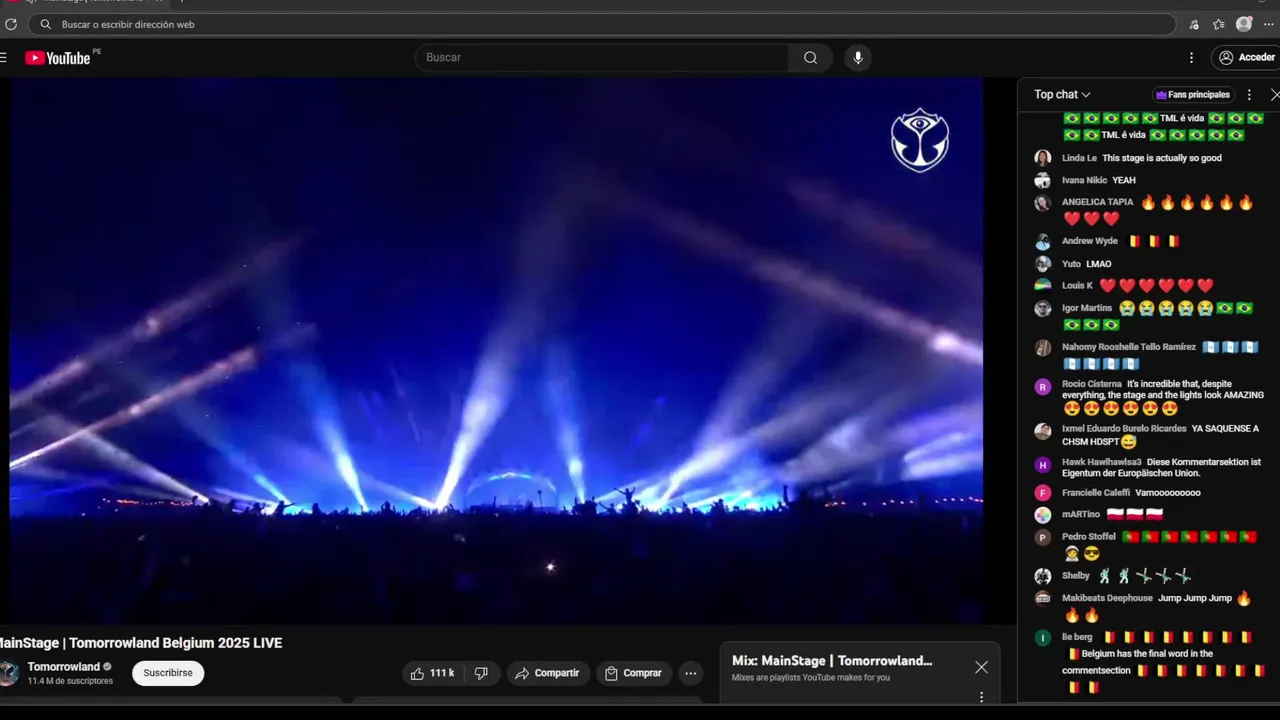Click the Fans principales badge button
Image resolution: width=1280 pixels, height=720 pixels.
point(1193,95)
